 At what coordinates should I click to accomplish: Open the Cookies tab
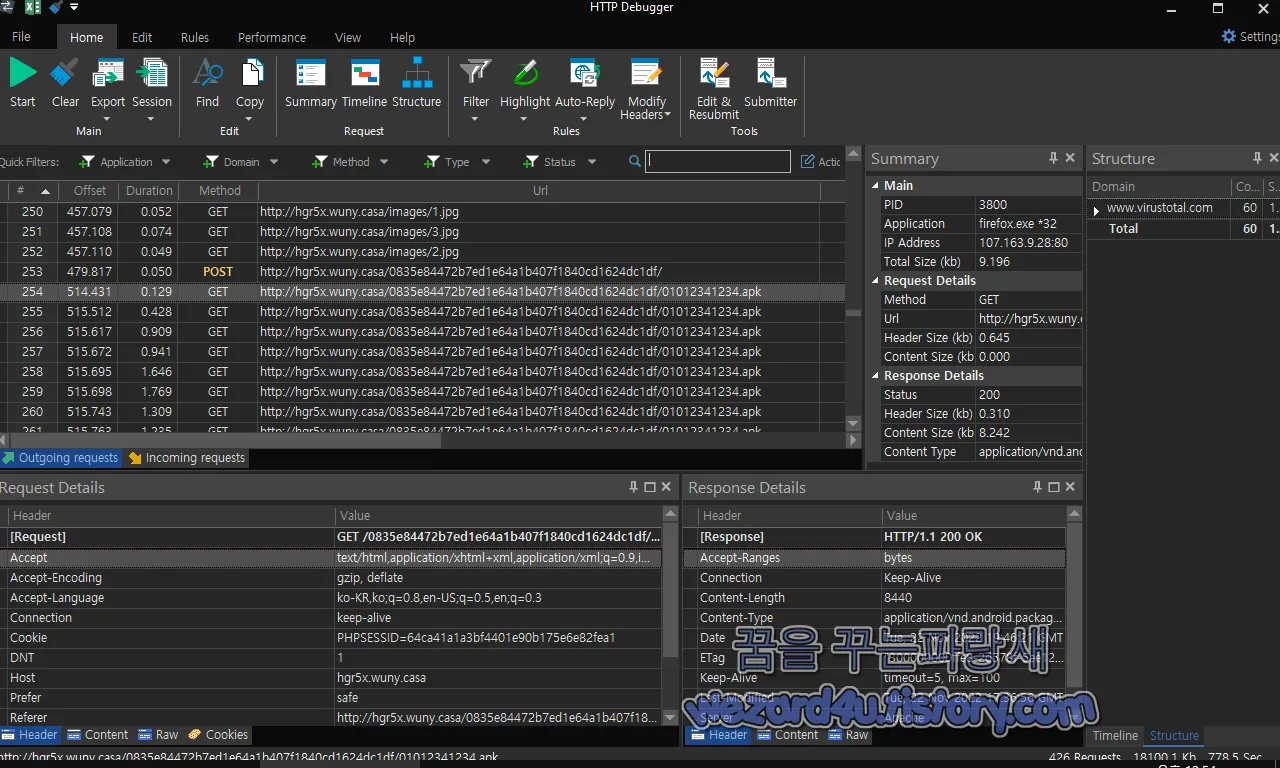click(218, 735)
